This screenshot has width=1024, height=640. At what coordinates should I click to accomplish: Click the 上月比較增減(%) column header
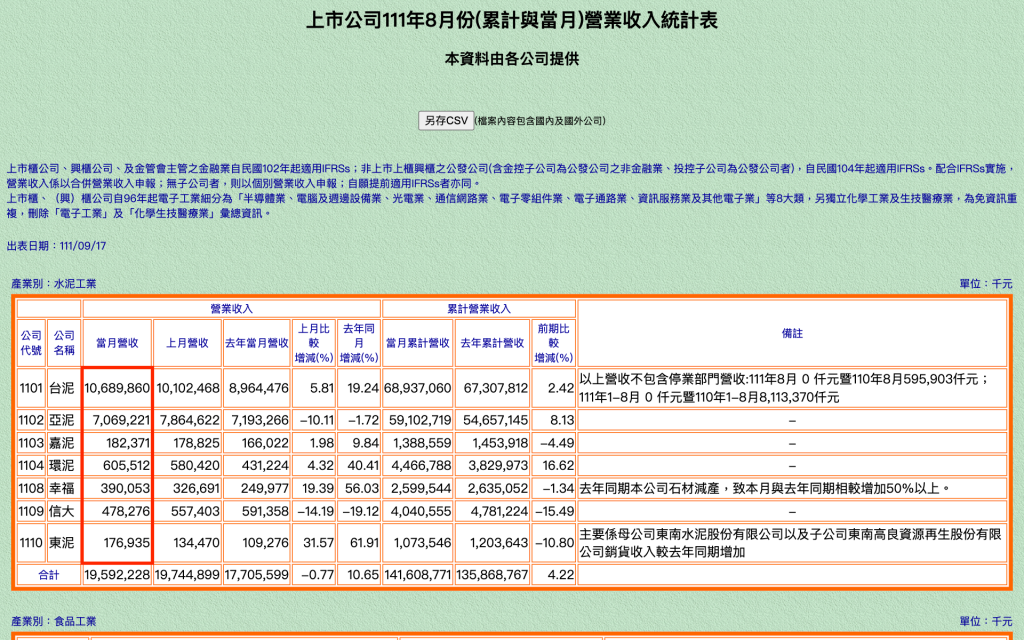[314, 343]
